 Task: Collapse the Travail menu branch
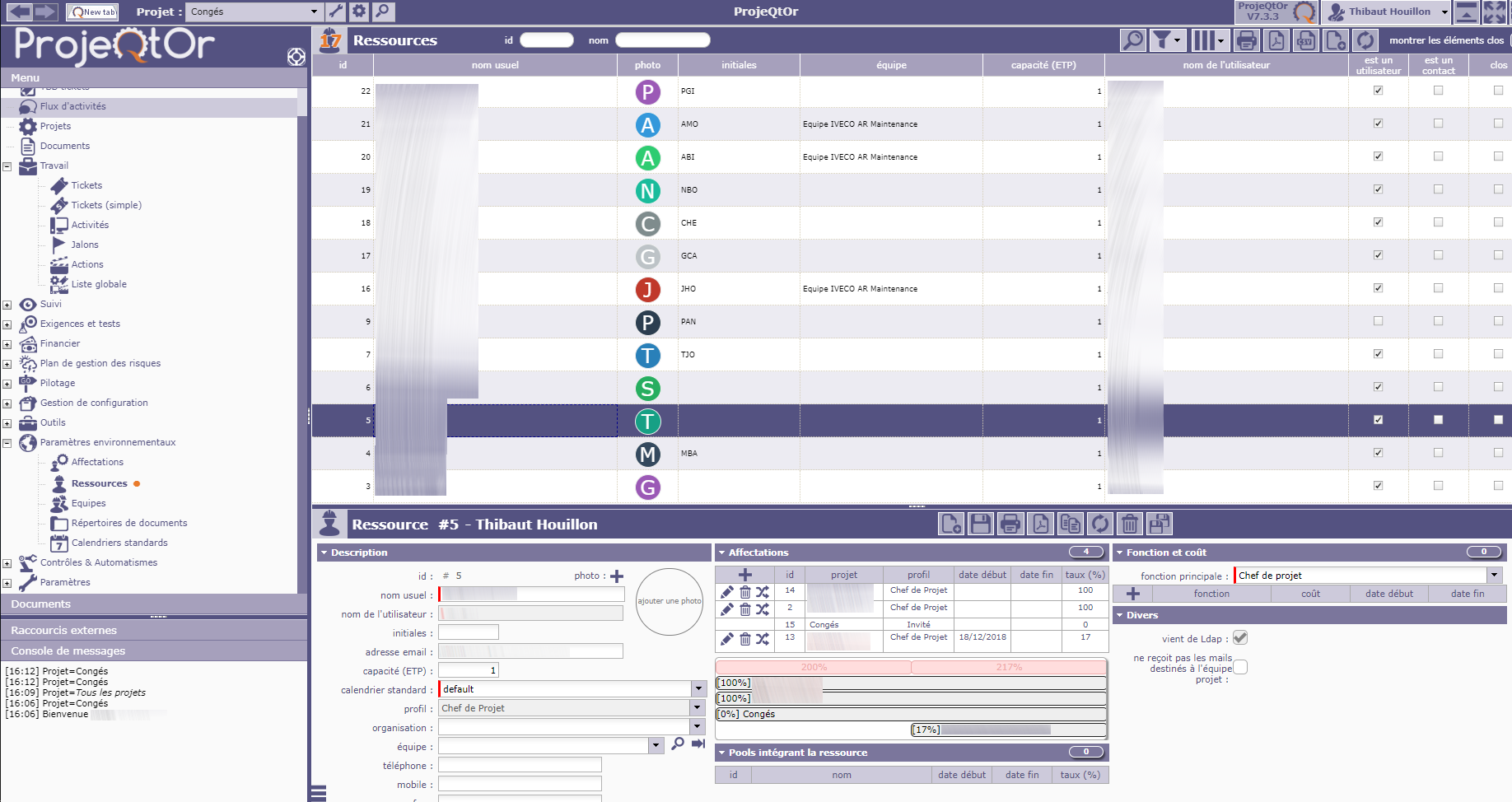(x=7, y=166)
